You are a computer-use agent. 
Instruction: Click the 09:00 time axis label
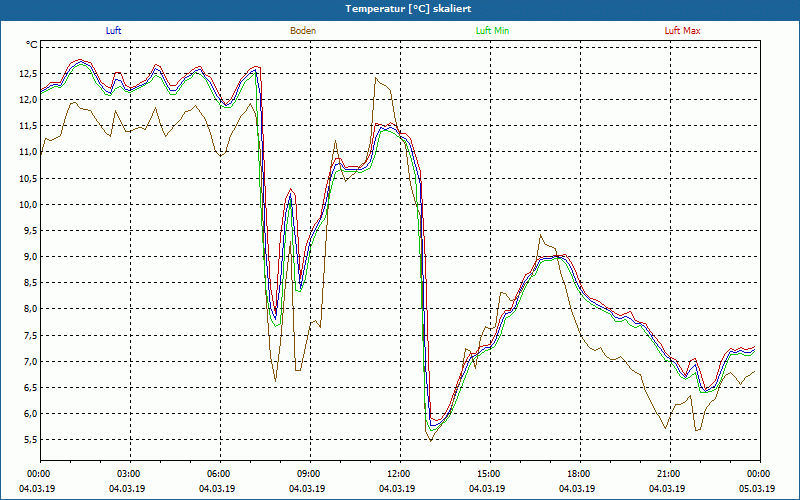point(310,474)
